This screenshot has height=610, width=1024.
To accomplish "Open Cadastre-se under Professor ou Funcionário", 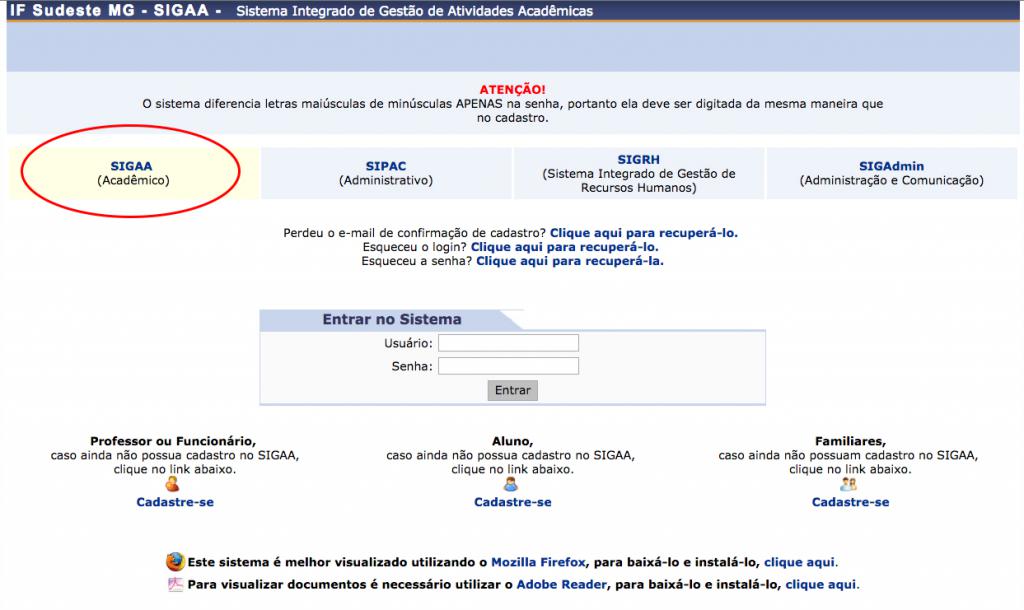I will [175, 502].
